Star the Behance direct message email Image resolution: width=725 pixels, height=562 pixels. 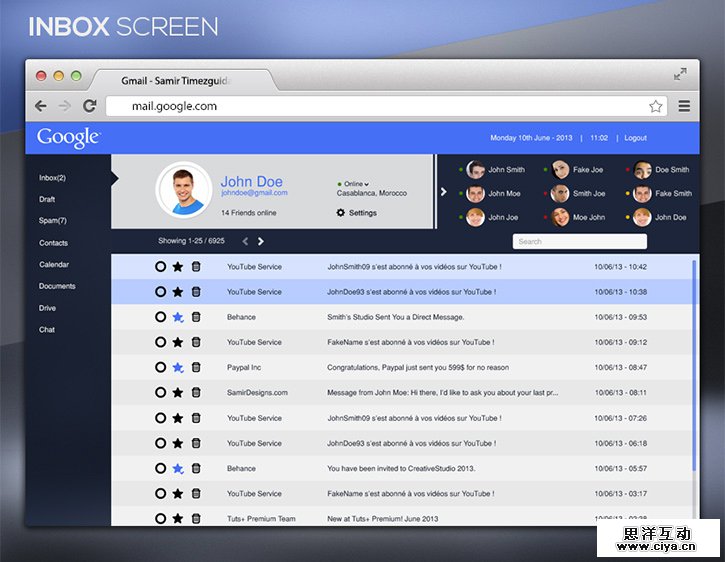point(178,317)
